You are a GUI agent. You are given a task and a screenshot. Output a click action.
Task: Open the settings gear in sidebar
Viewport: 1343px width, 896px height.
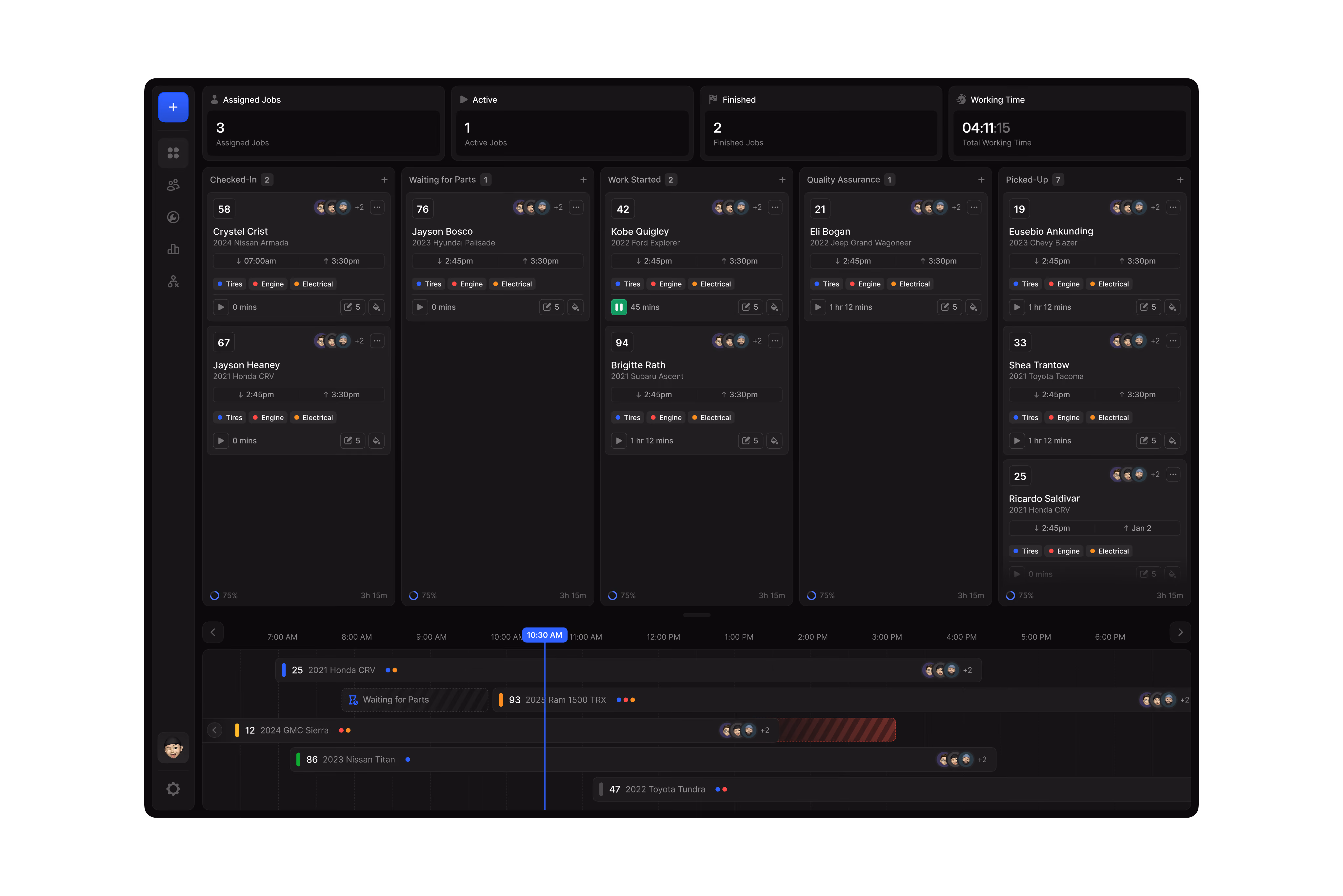[x=173, y=789]
